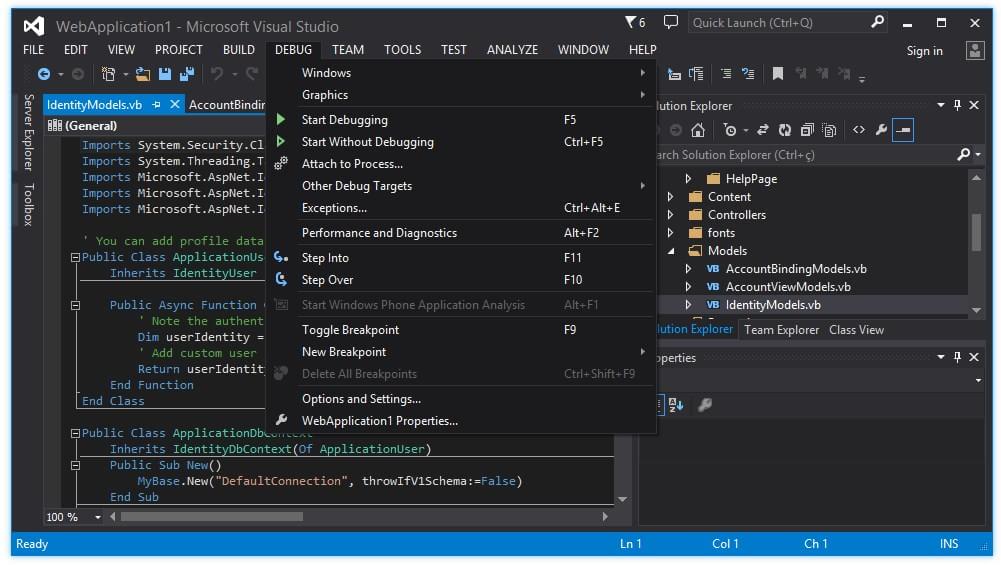Click the Uncomment Lines toolbar icon
This screenshot has height=565, width=1001.
click(748, 74)
